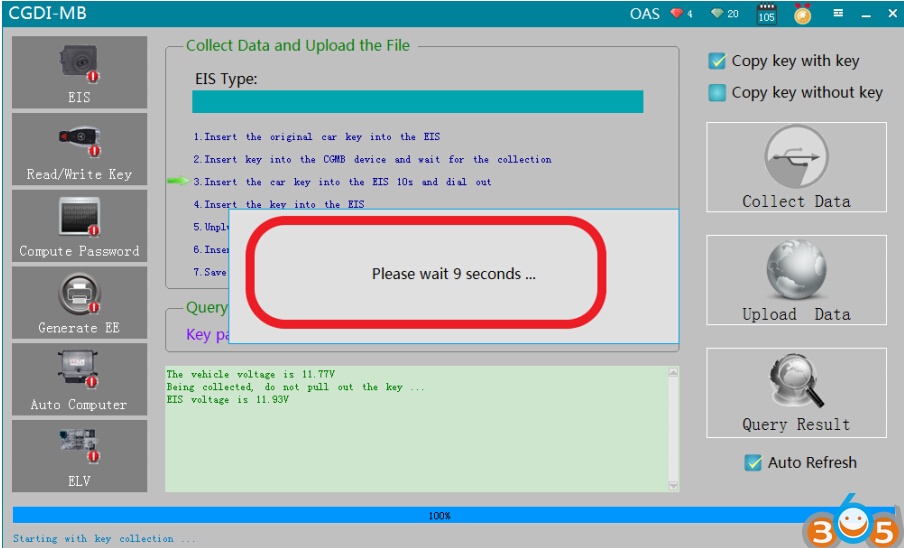Open the Generate EE module

[79, 303]
